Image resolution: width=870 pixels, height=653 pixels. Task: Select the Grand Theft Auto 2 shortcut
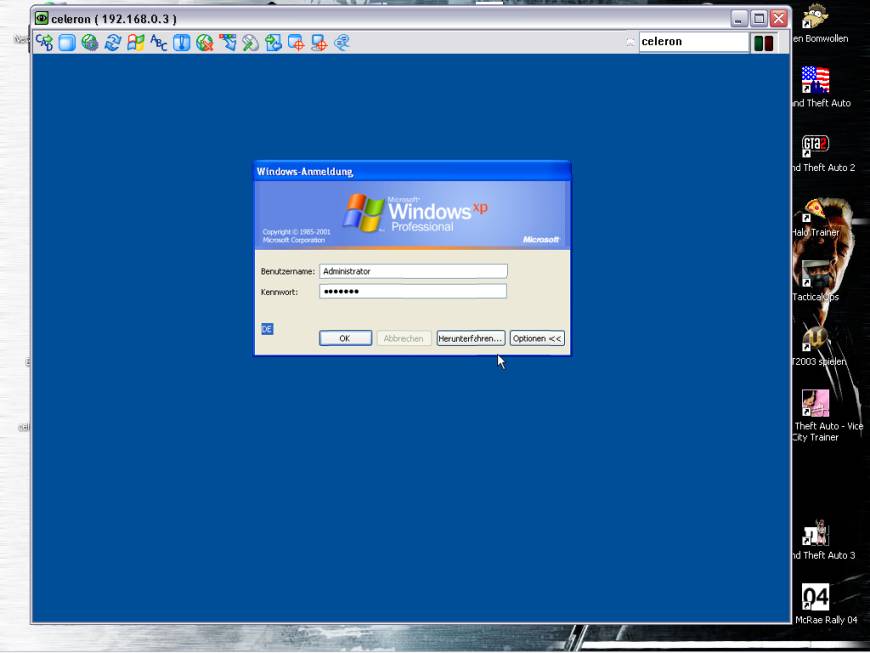pos(822,153)
